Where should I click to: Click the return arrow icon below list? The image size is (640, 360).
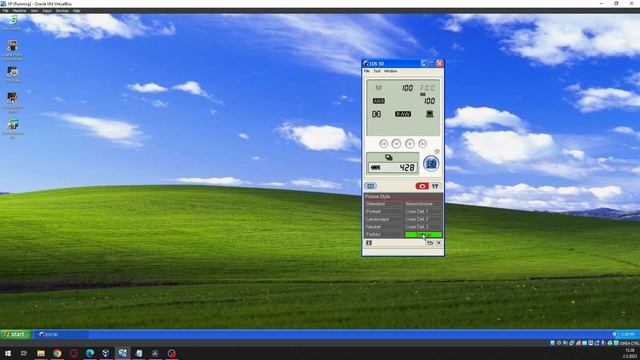coord(430,243)
